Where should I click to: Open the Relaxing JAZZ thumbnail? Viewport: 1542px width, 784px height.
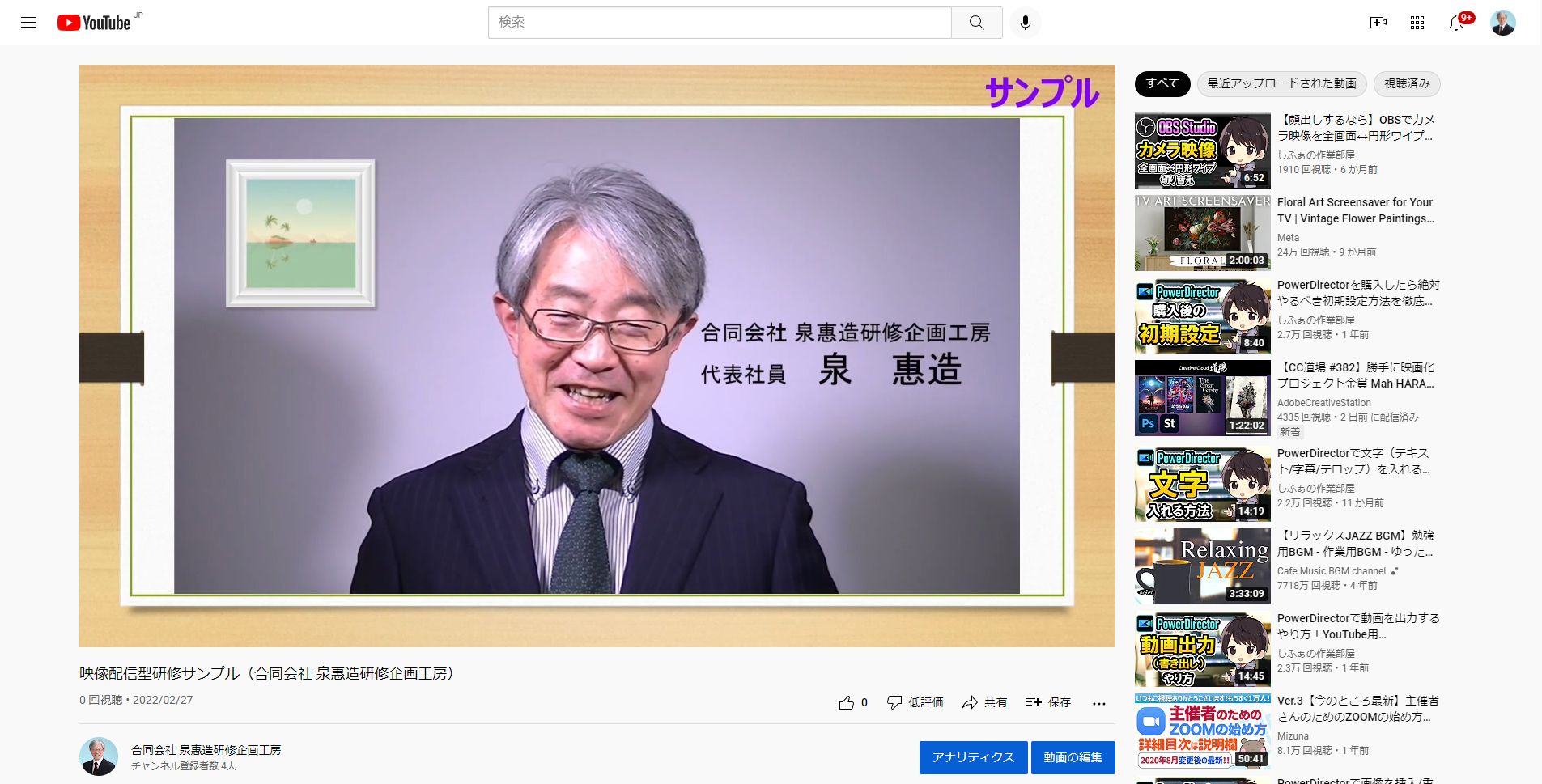(1203, 567)
